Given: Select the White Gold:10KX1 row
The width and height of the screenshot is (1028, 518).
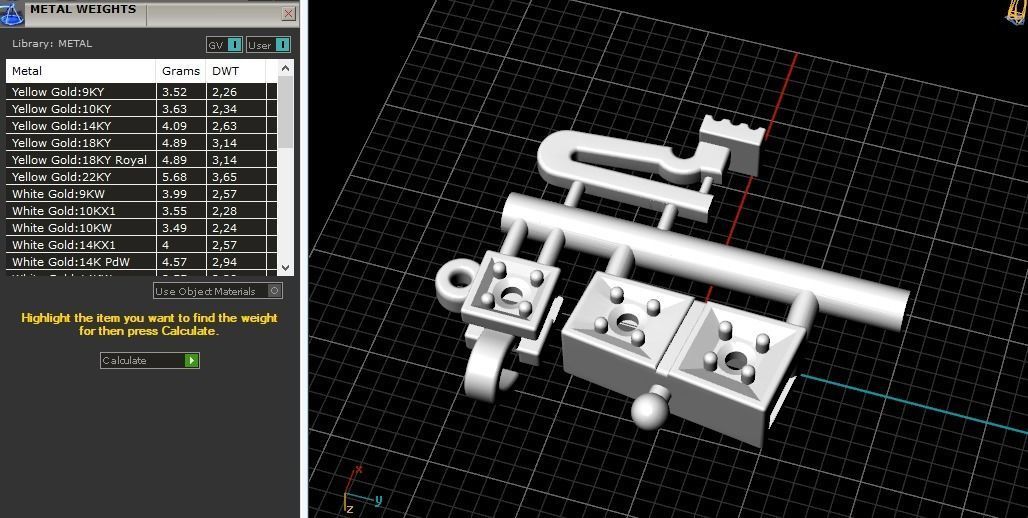Looking at the screenshot, I should [142, 211].
